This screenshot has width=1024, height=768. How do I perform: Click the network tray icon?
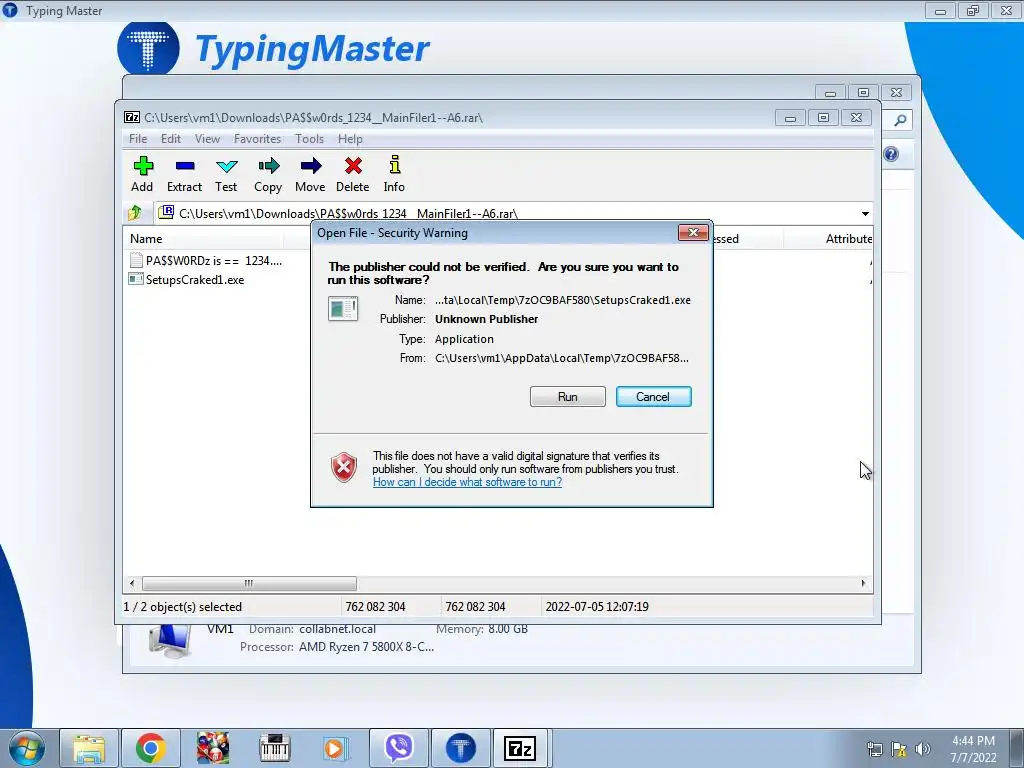point(874,749)
